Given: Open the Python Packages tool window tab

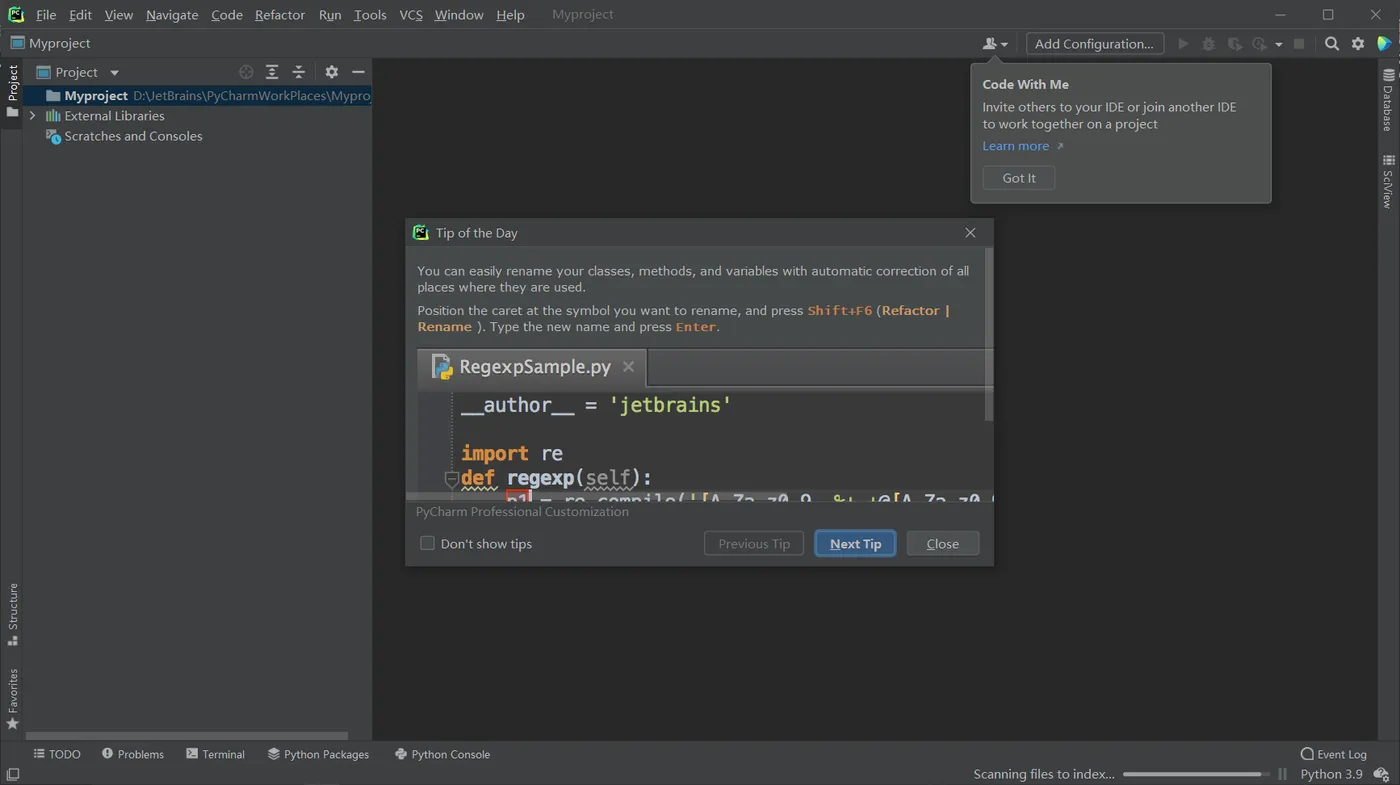Looking at the screenshot, I should (319, 754).
